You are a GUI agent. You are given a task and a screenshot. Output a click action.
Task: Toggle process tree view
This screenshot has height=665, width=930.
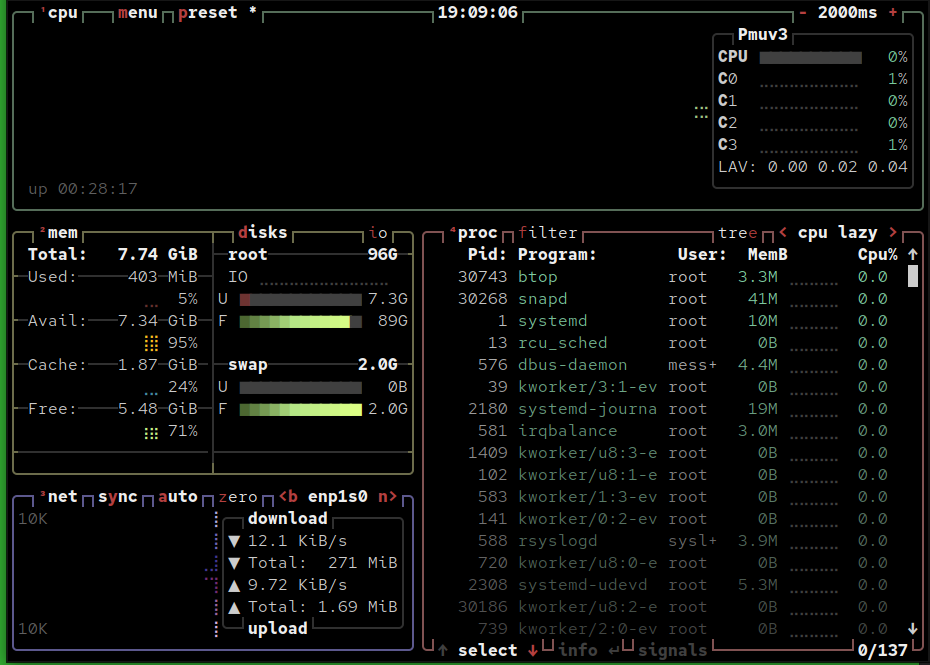(737, 233)
